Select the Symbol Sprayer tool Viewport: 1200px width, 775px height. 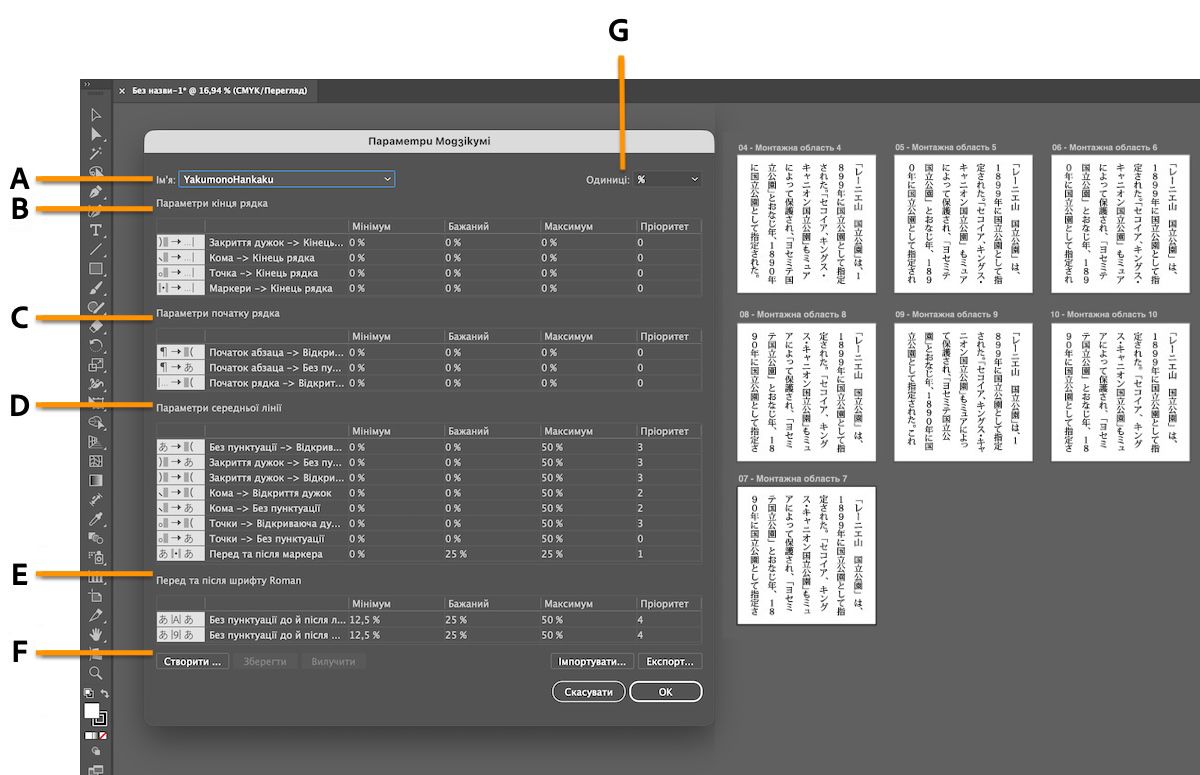(96, 557)
